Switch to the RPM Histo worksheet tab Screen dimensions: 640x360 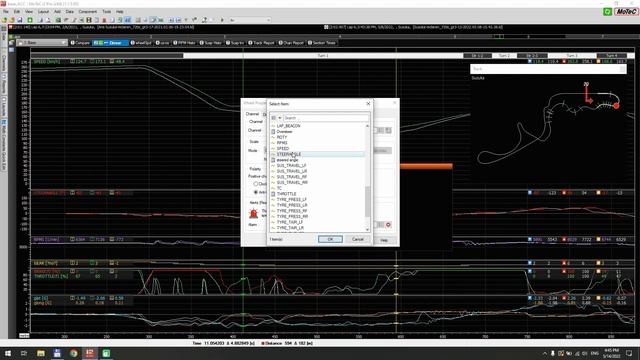(184, 43)
